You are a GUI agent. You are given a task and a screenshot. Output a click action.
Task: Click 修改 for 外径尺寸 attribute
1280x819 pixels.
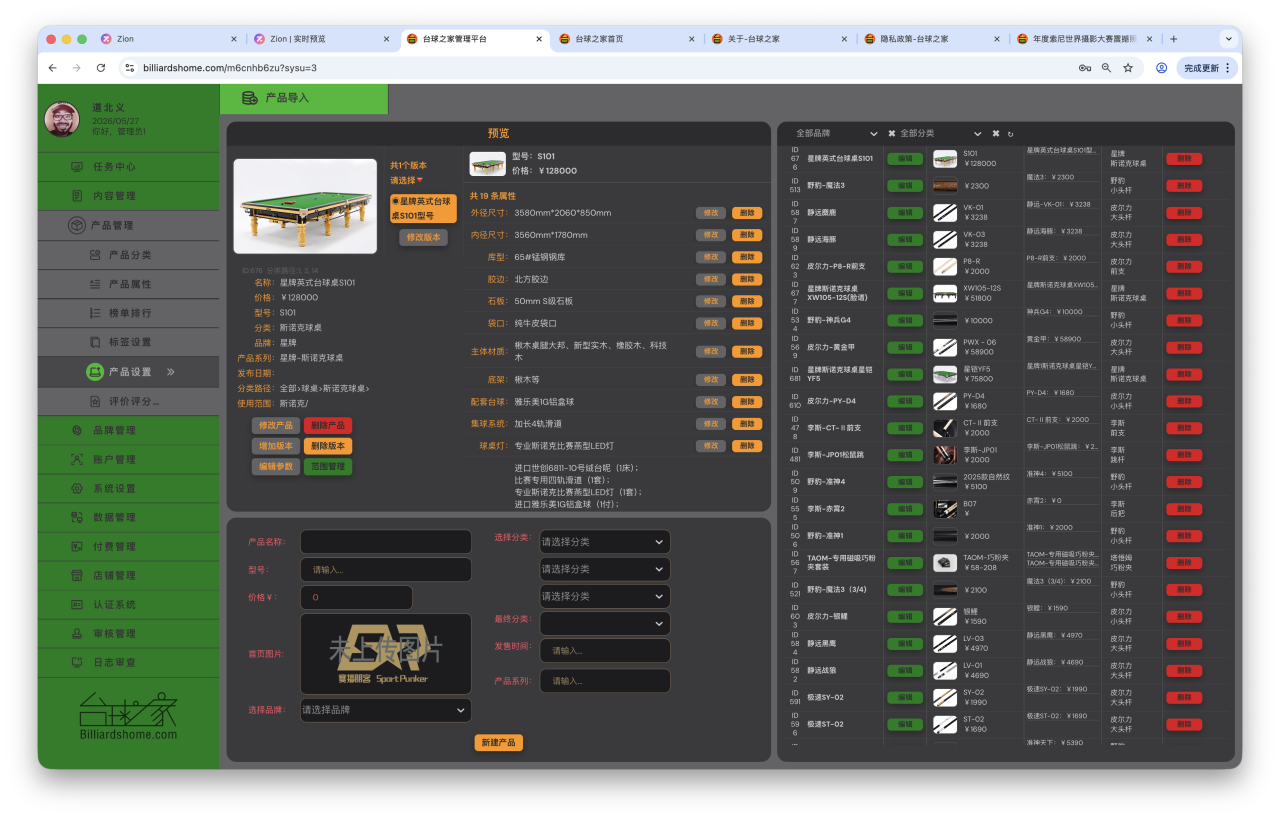(x=711, y=213)
